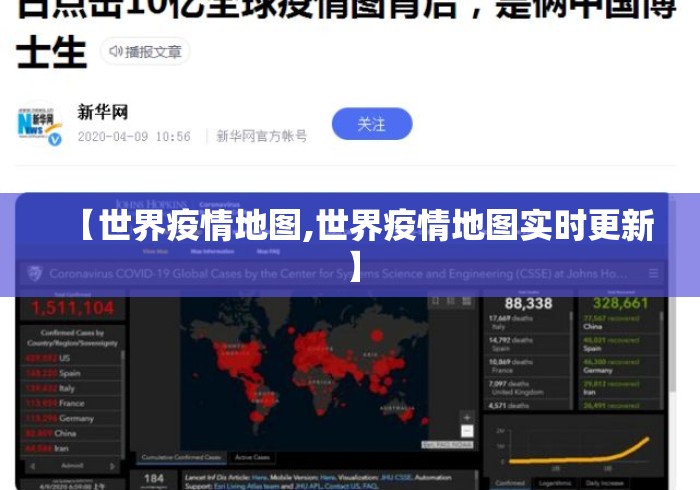The image size is (700, 490).
Task: Click the 新华网官方帐号 label
Action: [x=262, y=136]
